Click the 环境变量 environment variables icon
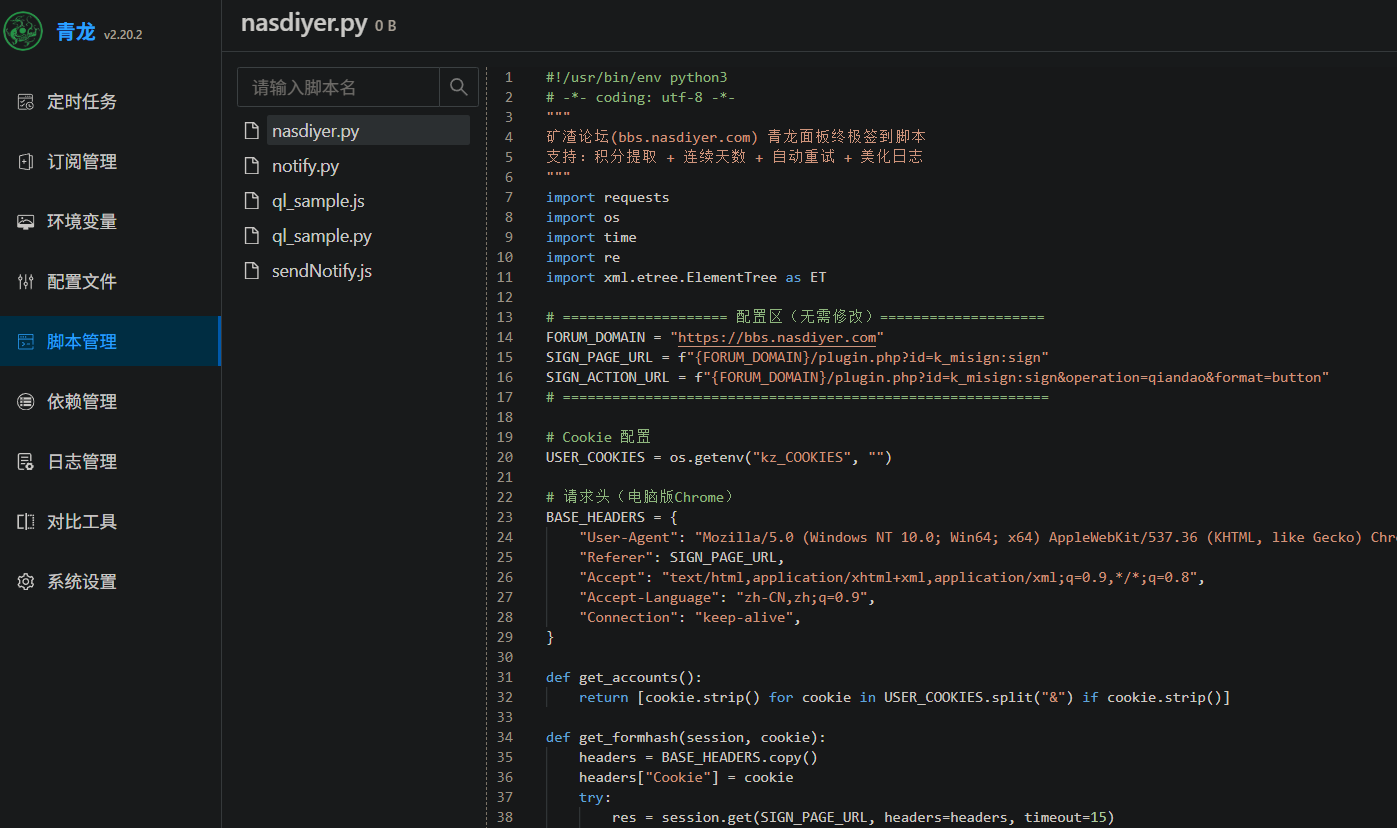1397x828 pixels. 26,222
